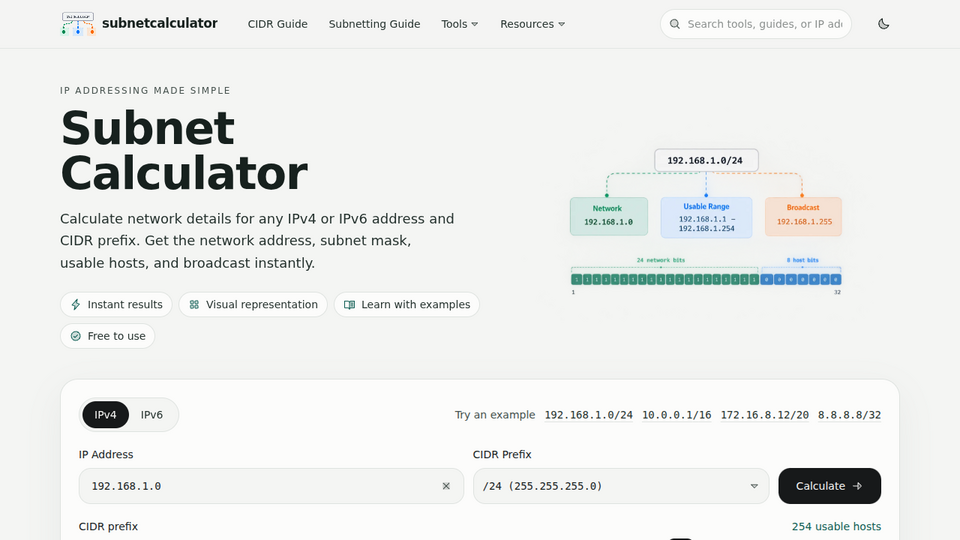
Task: Click the 'CIDR prefix' label below the IP field
Action: [108, 527]
